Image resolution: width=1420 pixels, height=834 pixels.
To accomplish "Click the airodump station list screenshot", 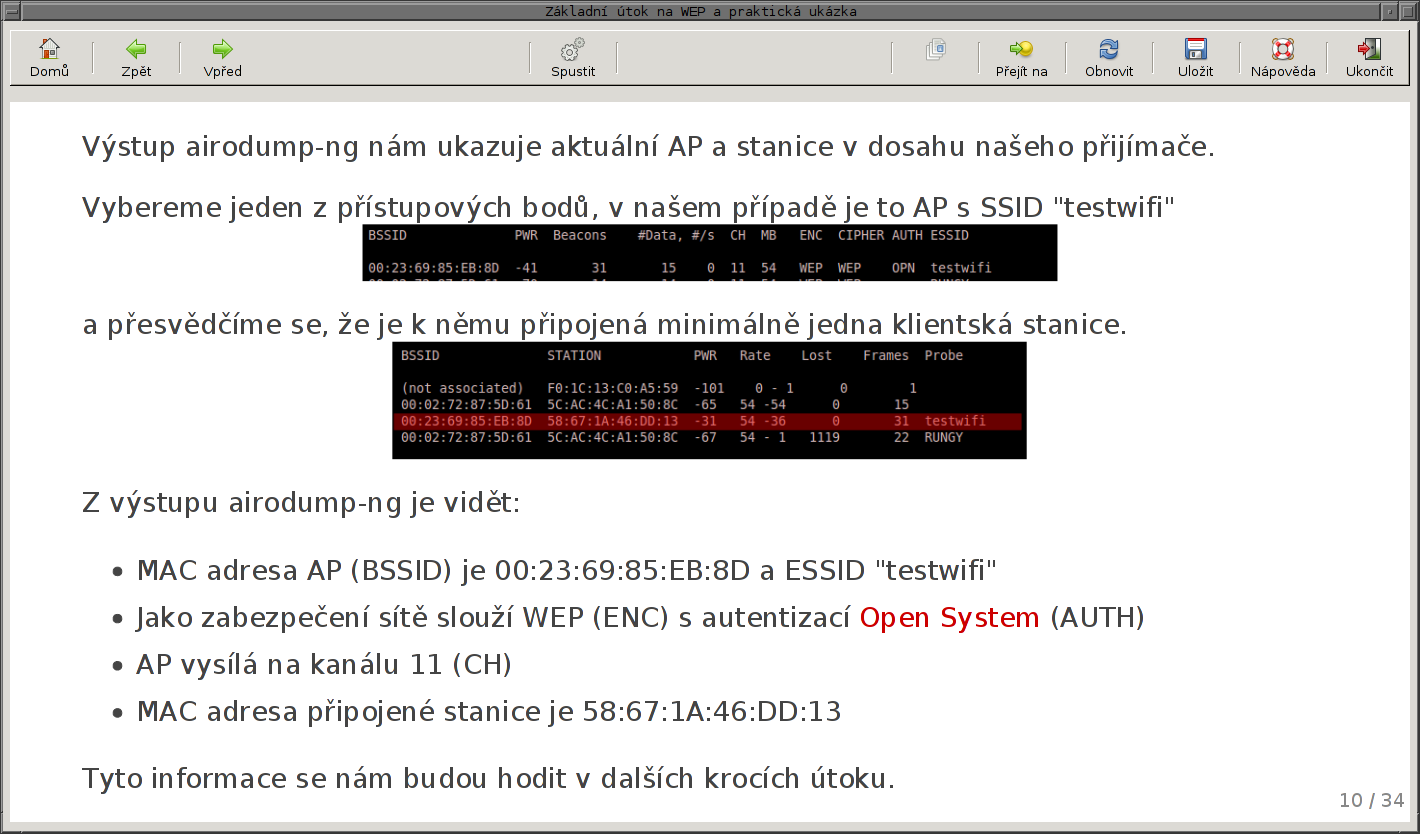I will (709, 400).
